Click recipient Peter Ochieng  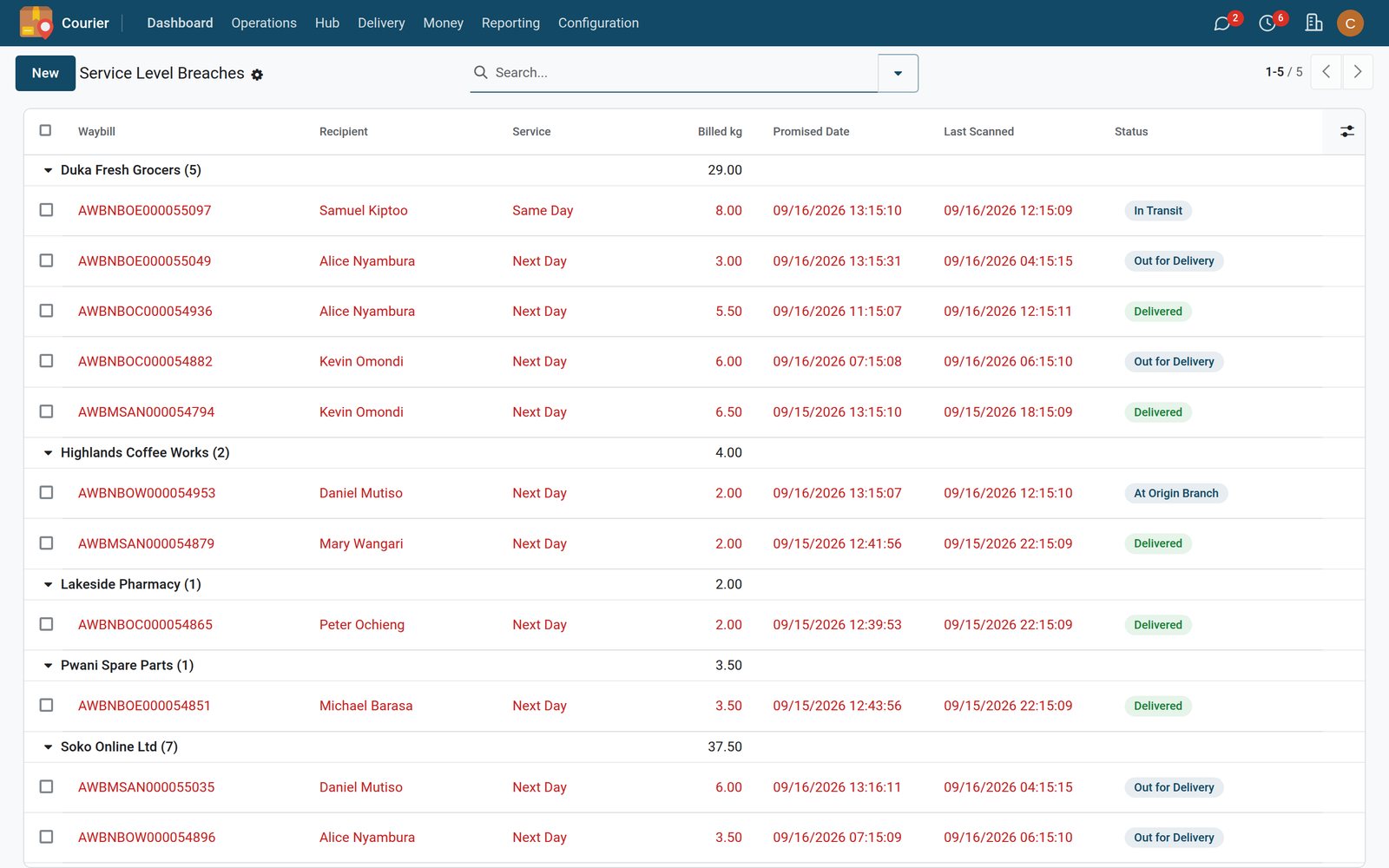(x=362, y=624)
